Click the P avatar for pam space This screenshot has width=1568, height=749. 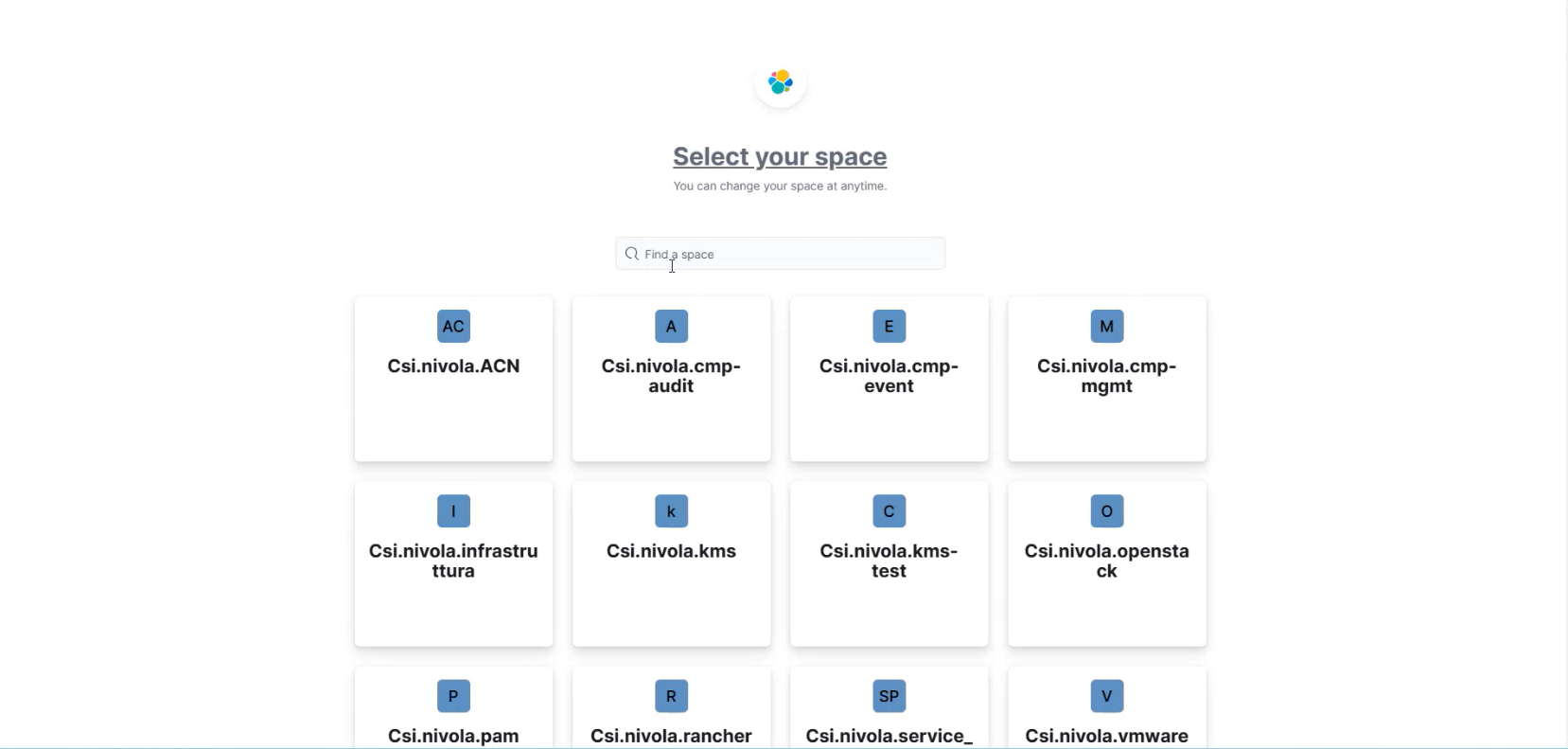453,696
